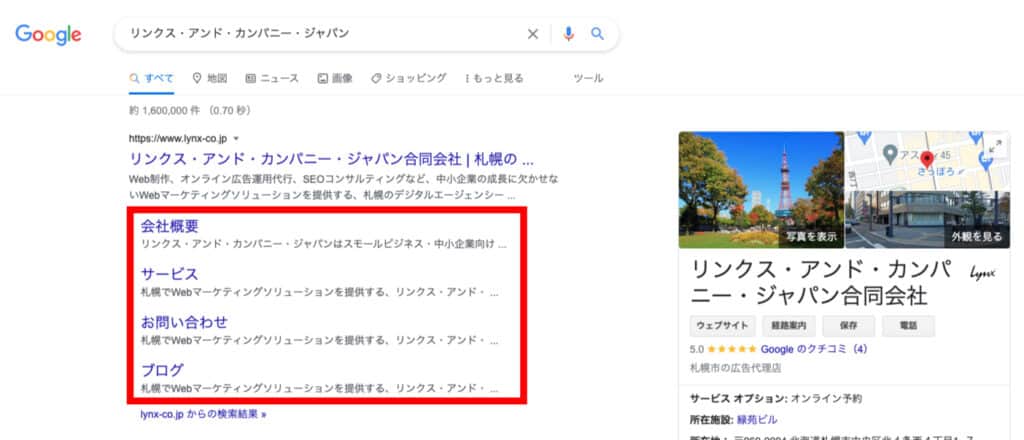Screen dimensions: 1024x440
Task: Click the five-star rating icons
Action: click(731, 349)
